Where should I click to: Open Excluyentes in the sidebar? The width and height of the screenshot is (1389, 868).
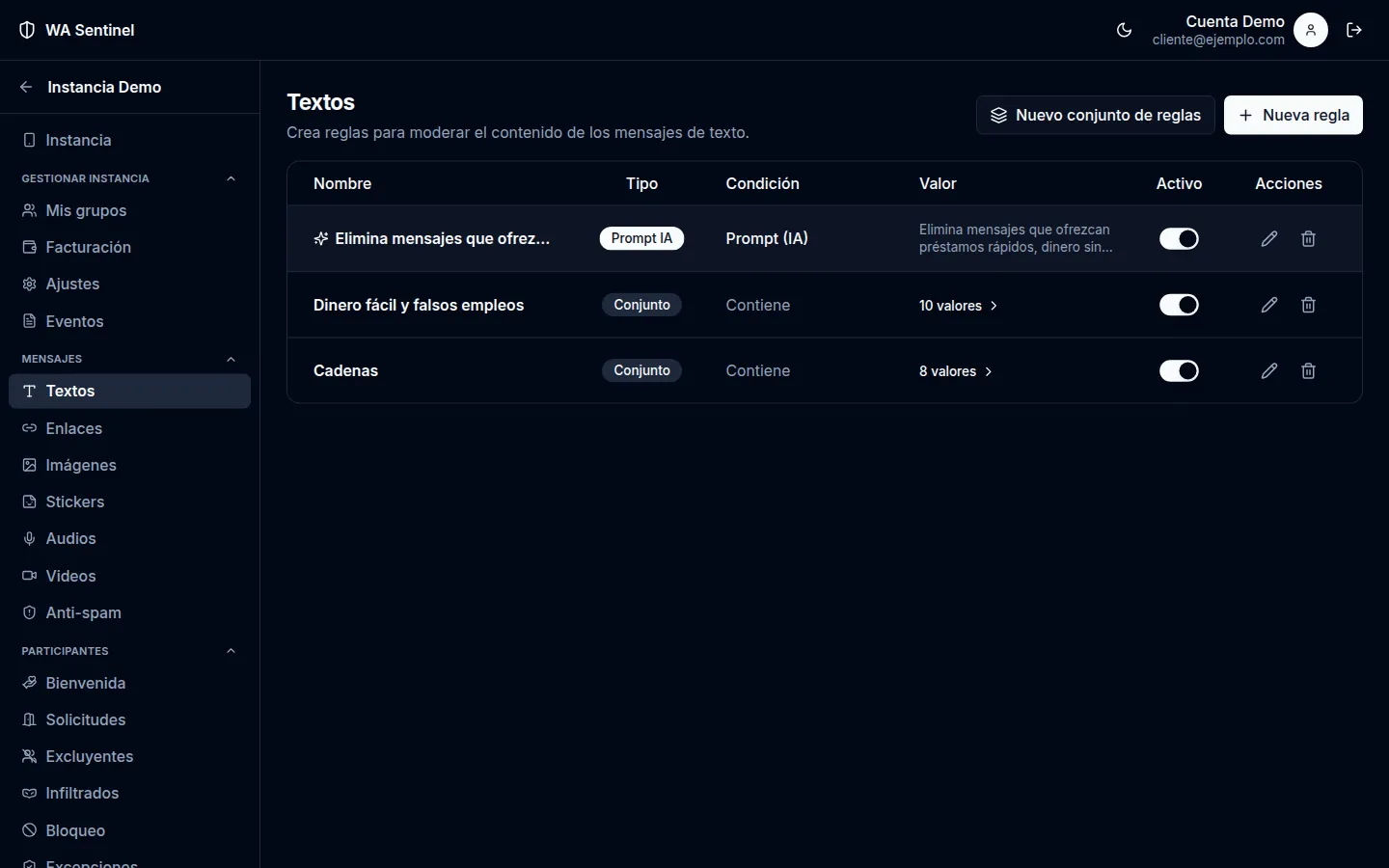(x=129, y=756)
